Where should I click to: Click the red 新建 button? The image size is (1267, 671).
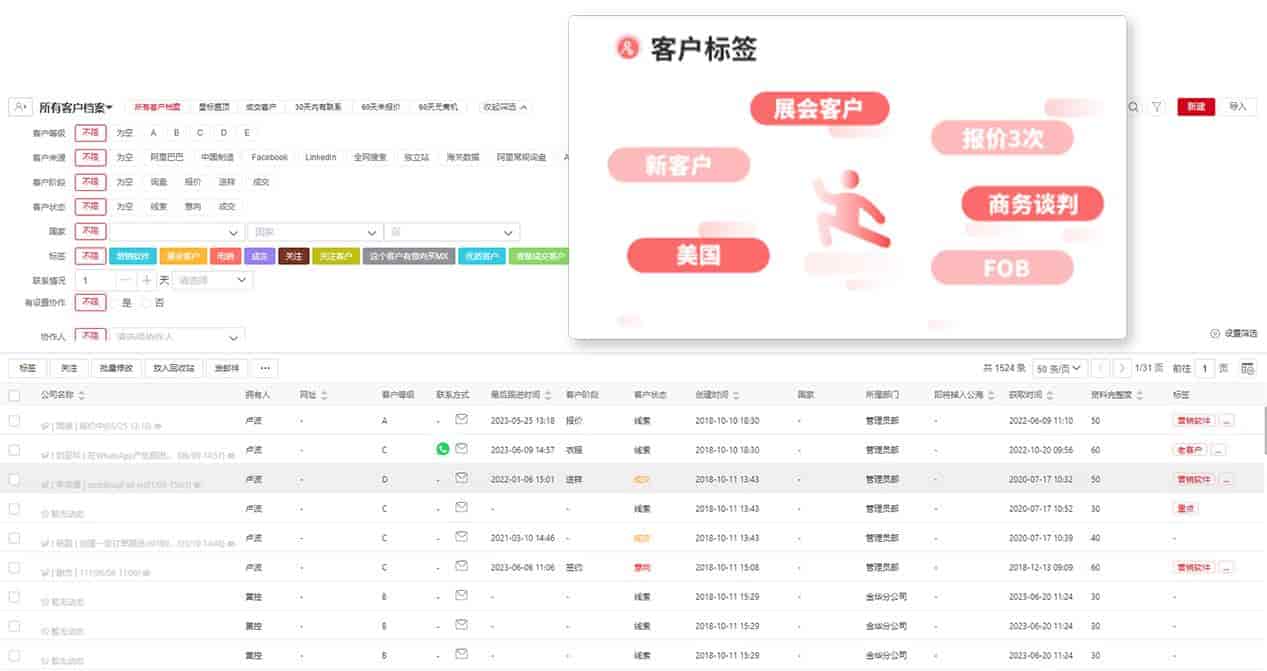(1196, 105)
